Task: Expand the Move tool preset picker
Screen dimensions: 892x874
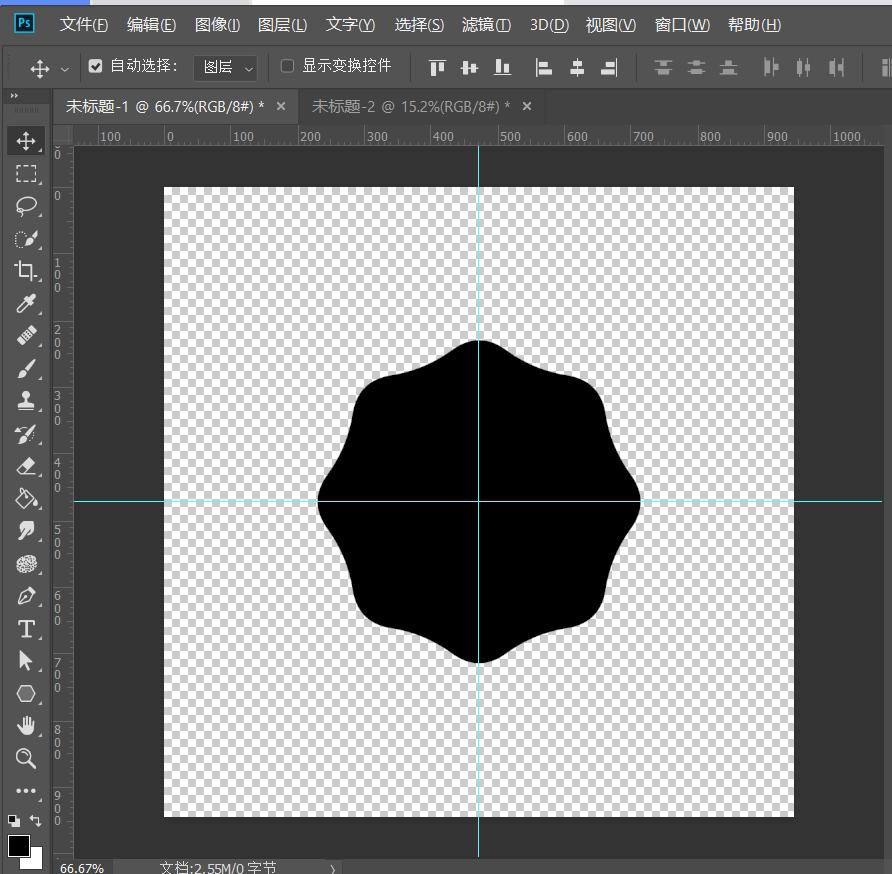Action: pos(65,68)
